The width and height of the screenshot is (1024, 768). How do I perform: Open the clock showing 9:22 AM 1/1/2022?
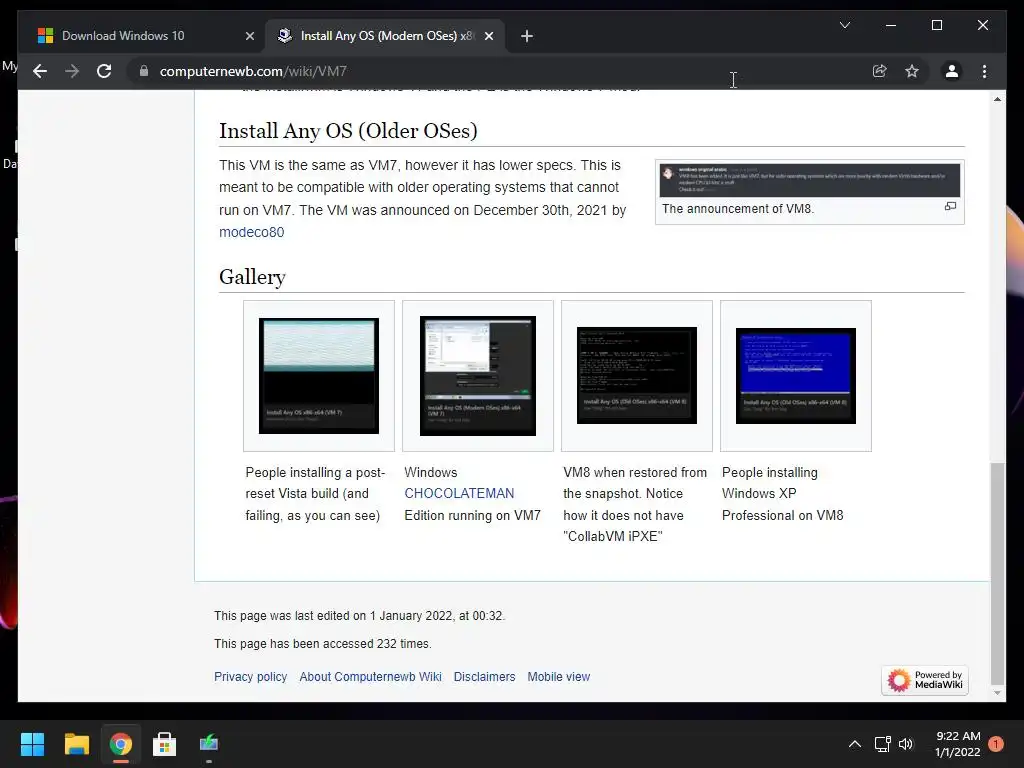click(x=957, y=744)
